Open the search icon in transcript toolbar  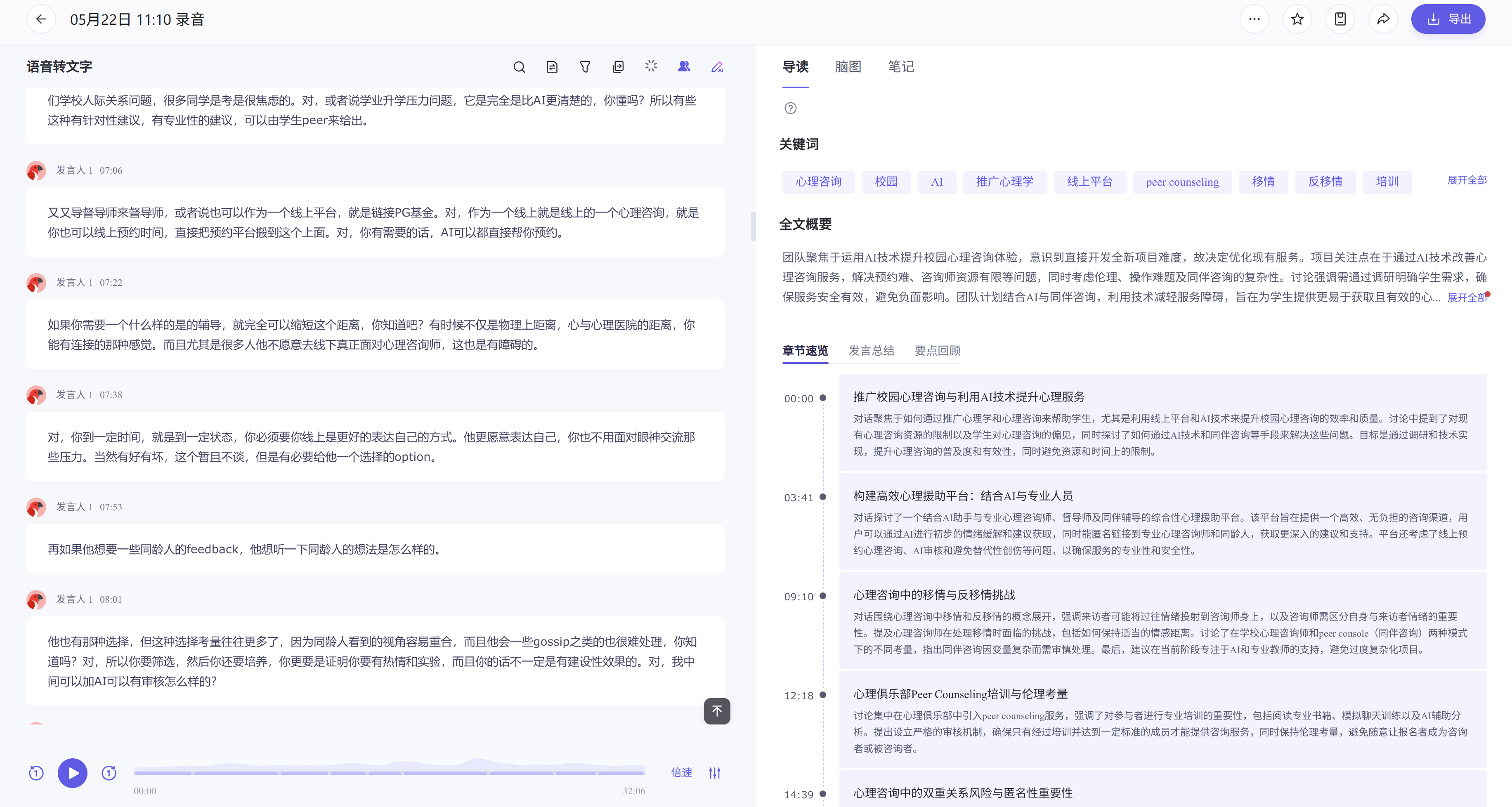tap(519, 67)
